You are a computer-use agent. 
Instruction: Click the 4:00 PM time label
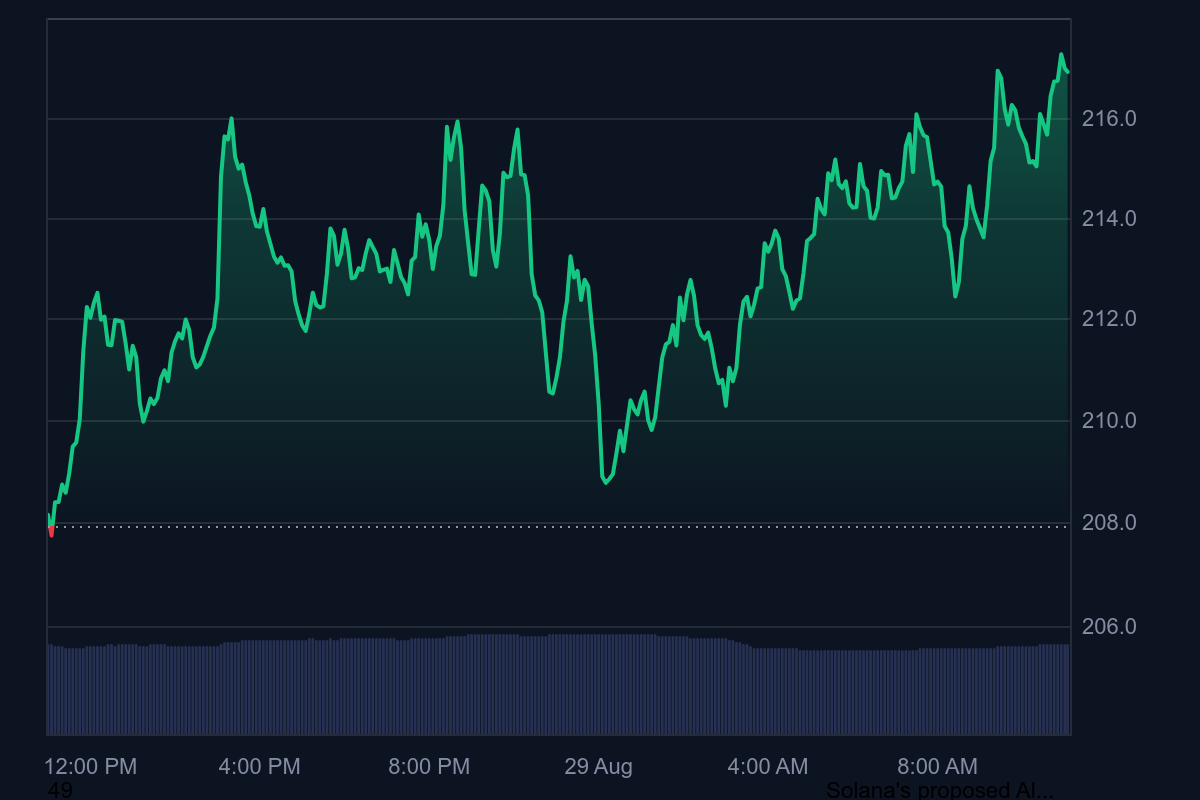coord(259,767)
